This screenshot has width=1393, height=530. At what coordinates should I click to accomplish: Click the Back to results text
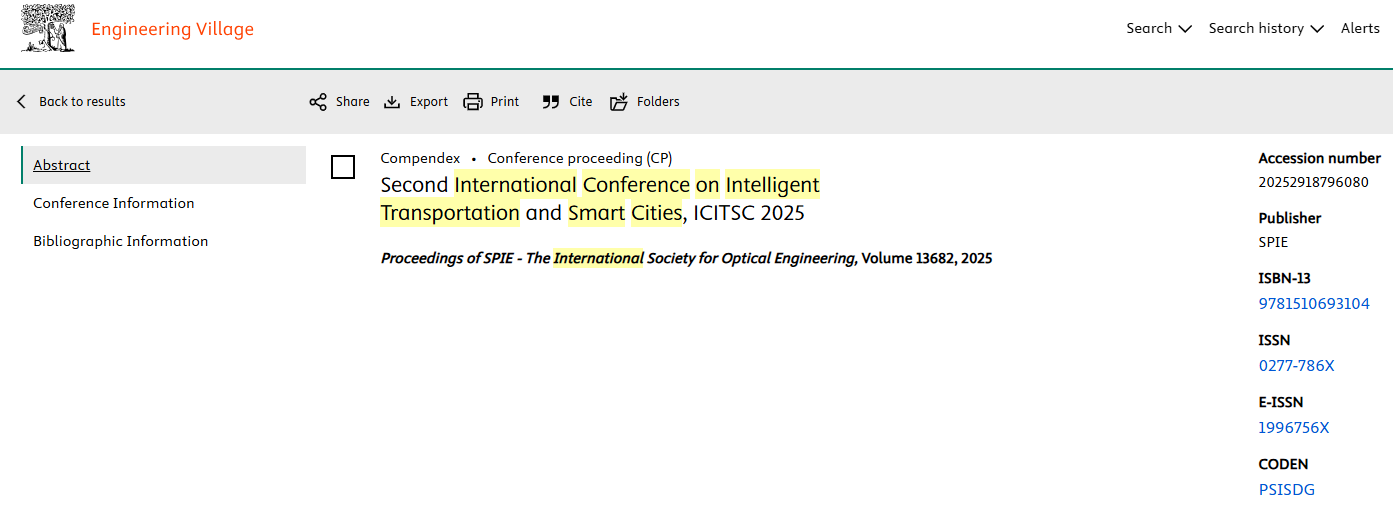[x=82, y=102]
